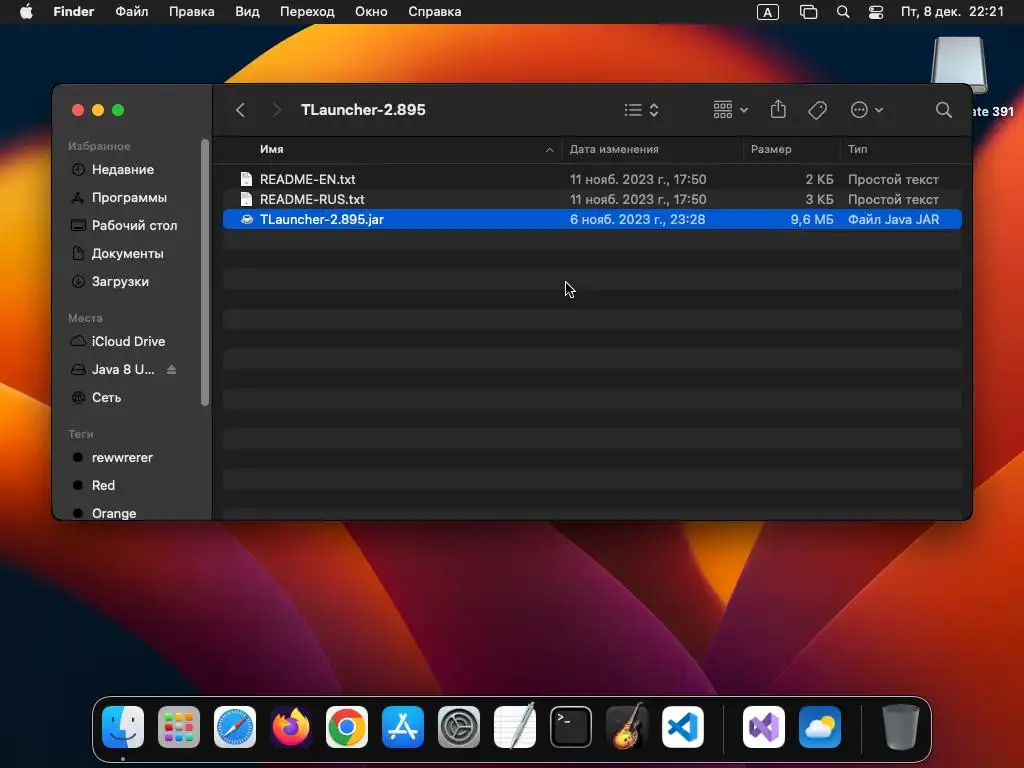
Task: Open TextEdit from the Dock
Action: coord(515,726)
